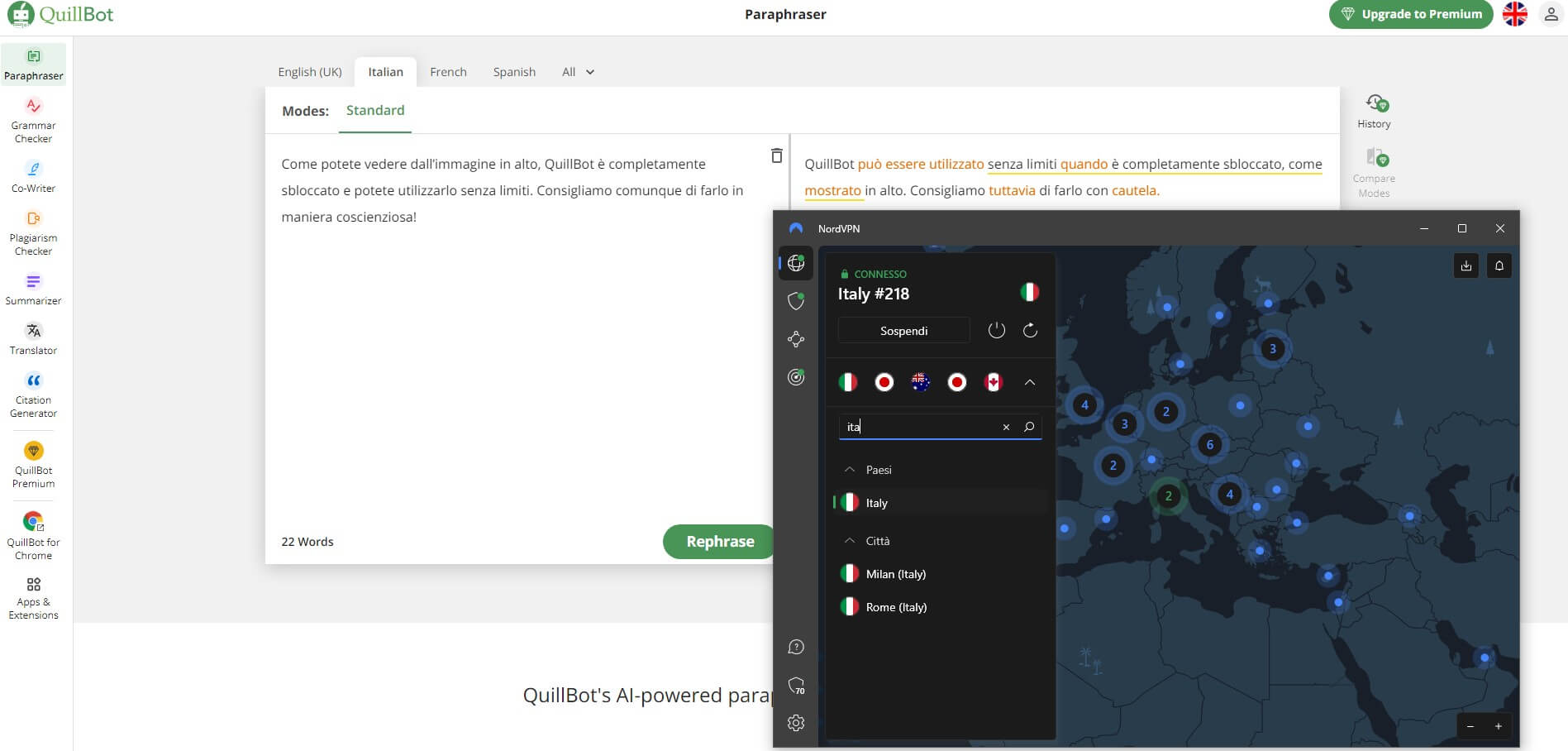Viewport: 1568px width, 751px height.
Task: Switch to Spanish language tab
Action: point(514,72)
